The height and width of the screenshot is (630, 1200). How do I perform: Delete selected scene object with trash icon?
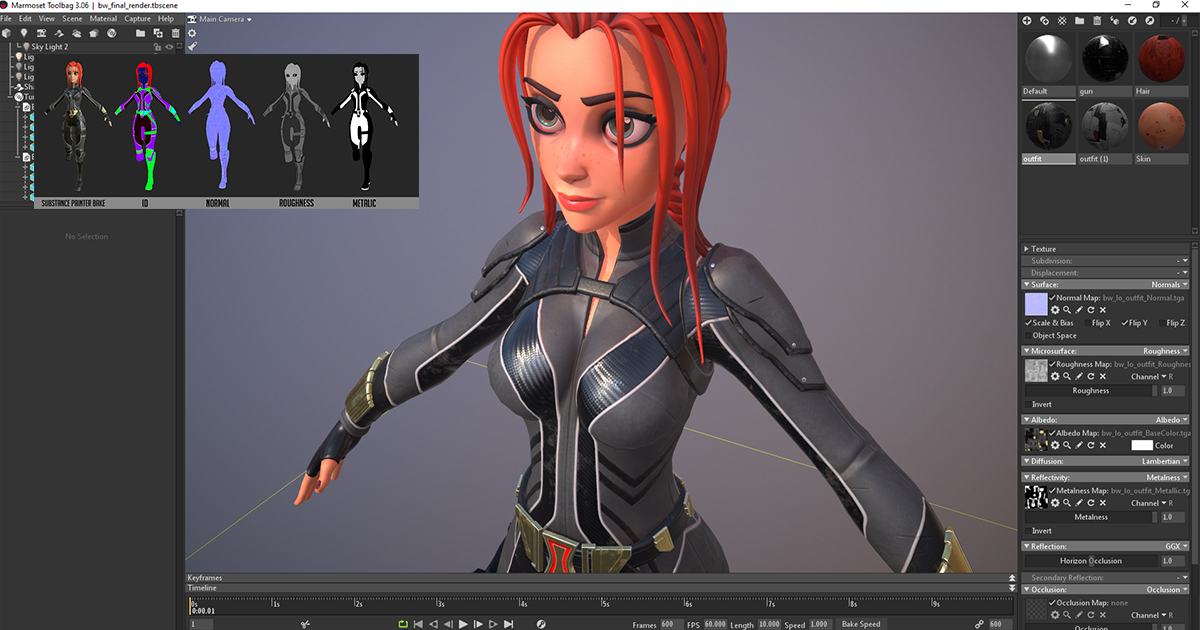(x=175, y=33)
